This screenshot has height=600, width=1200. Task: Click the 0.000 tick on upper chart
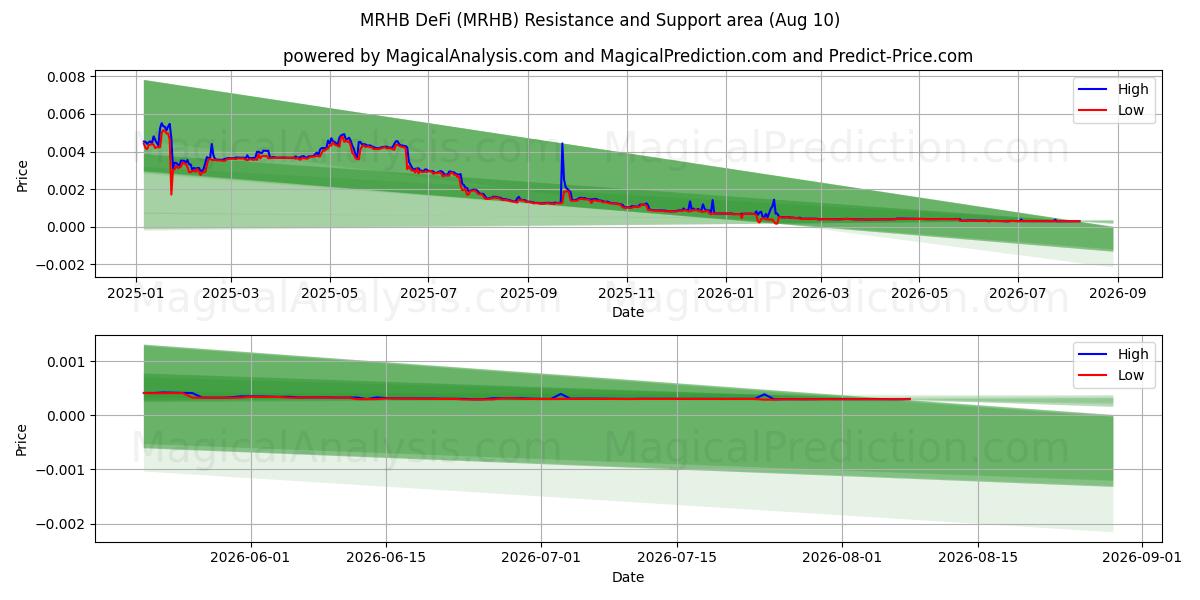click(66, 227)
